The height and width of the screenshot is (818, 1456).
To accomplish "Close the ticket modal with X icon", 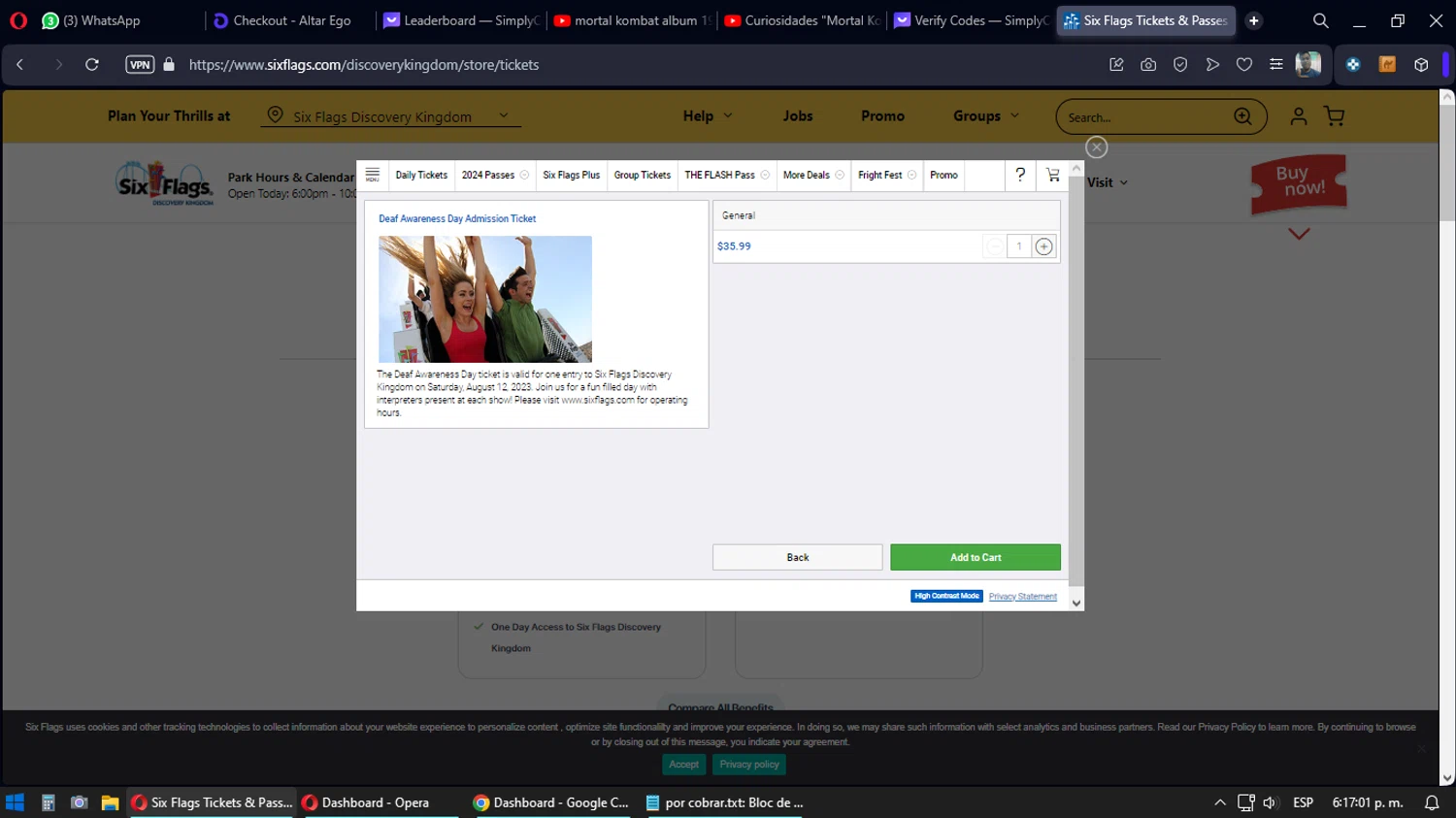I will point(1097,147).
